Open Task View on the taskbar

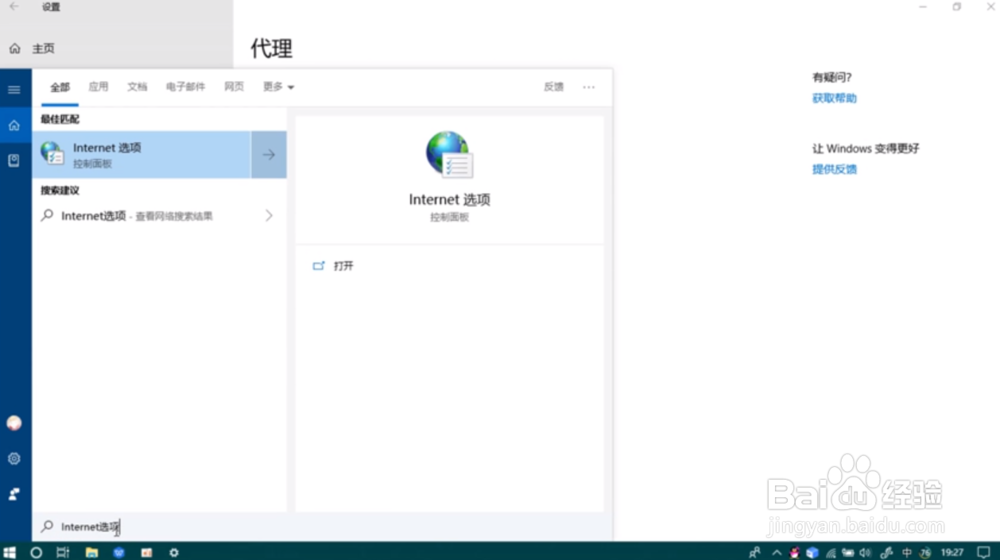[x=62, y=552]
